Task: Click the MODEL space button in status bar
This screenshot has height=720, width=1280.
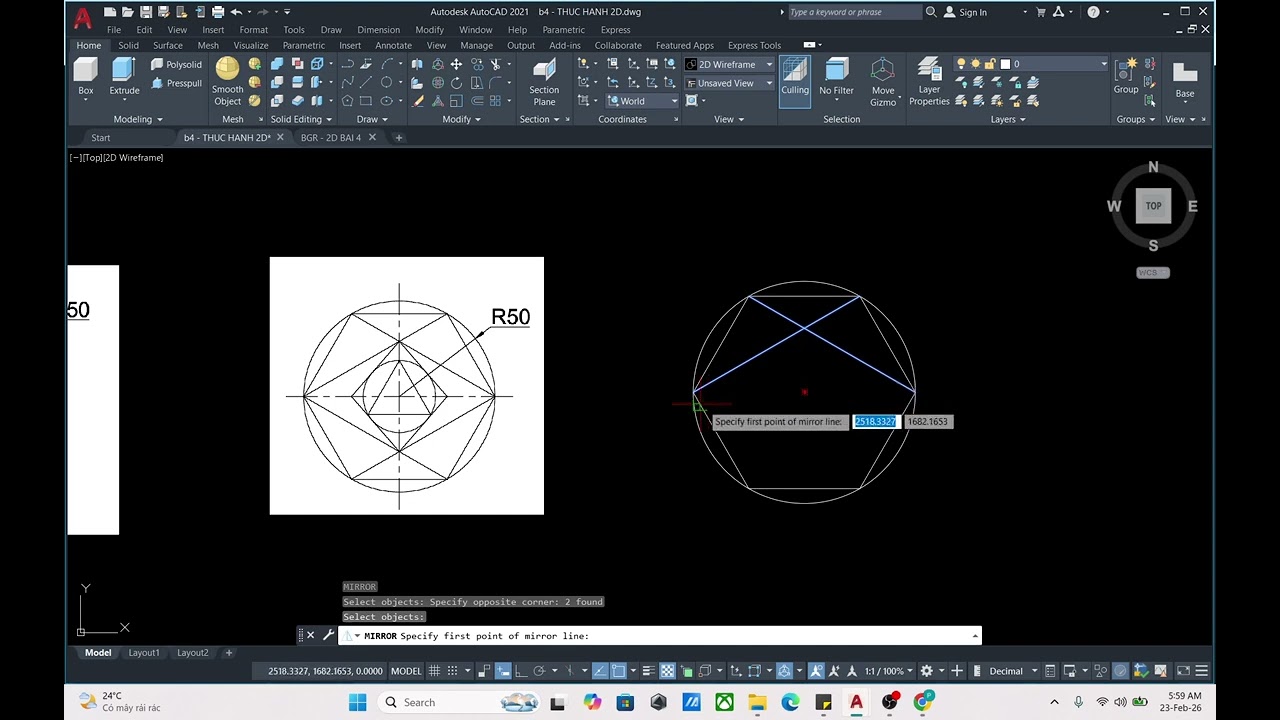Action: pyautogui.click(x=405, y=671)
